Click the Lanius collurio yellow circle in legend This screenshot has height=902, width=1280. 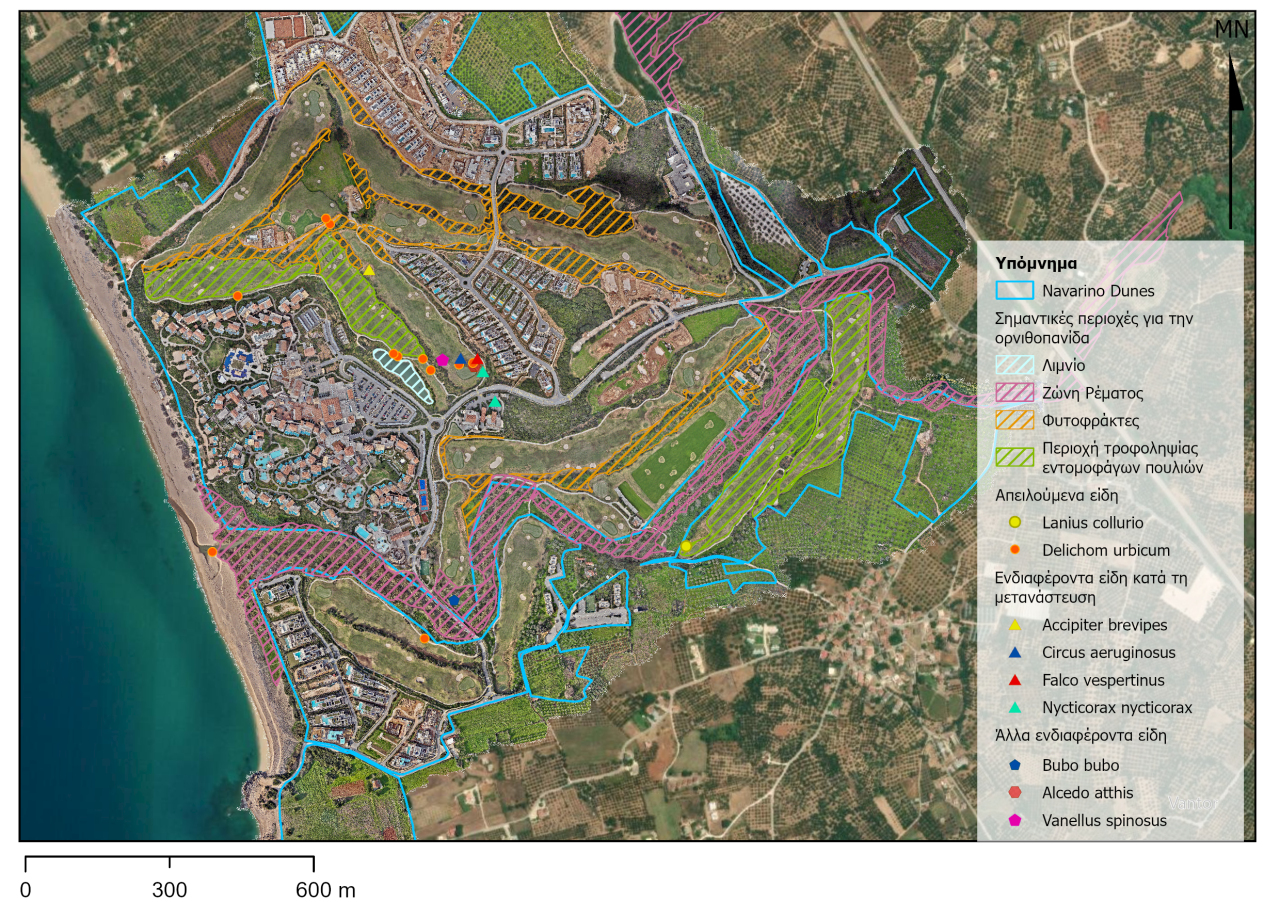[1015, 522]
